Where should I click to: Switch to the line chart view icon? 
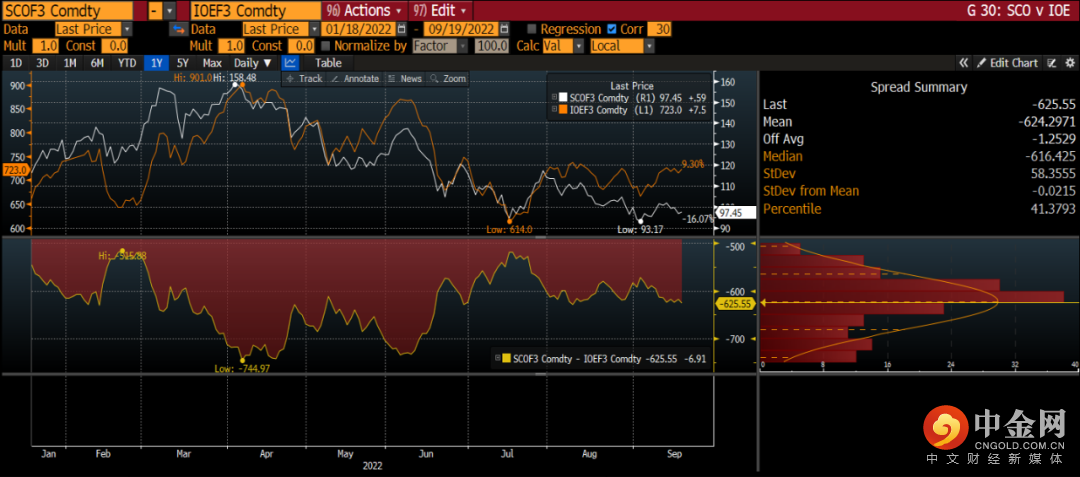coord(291,63)
